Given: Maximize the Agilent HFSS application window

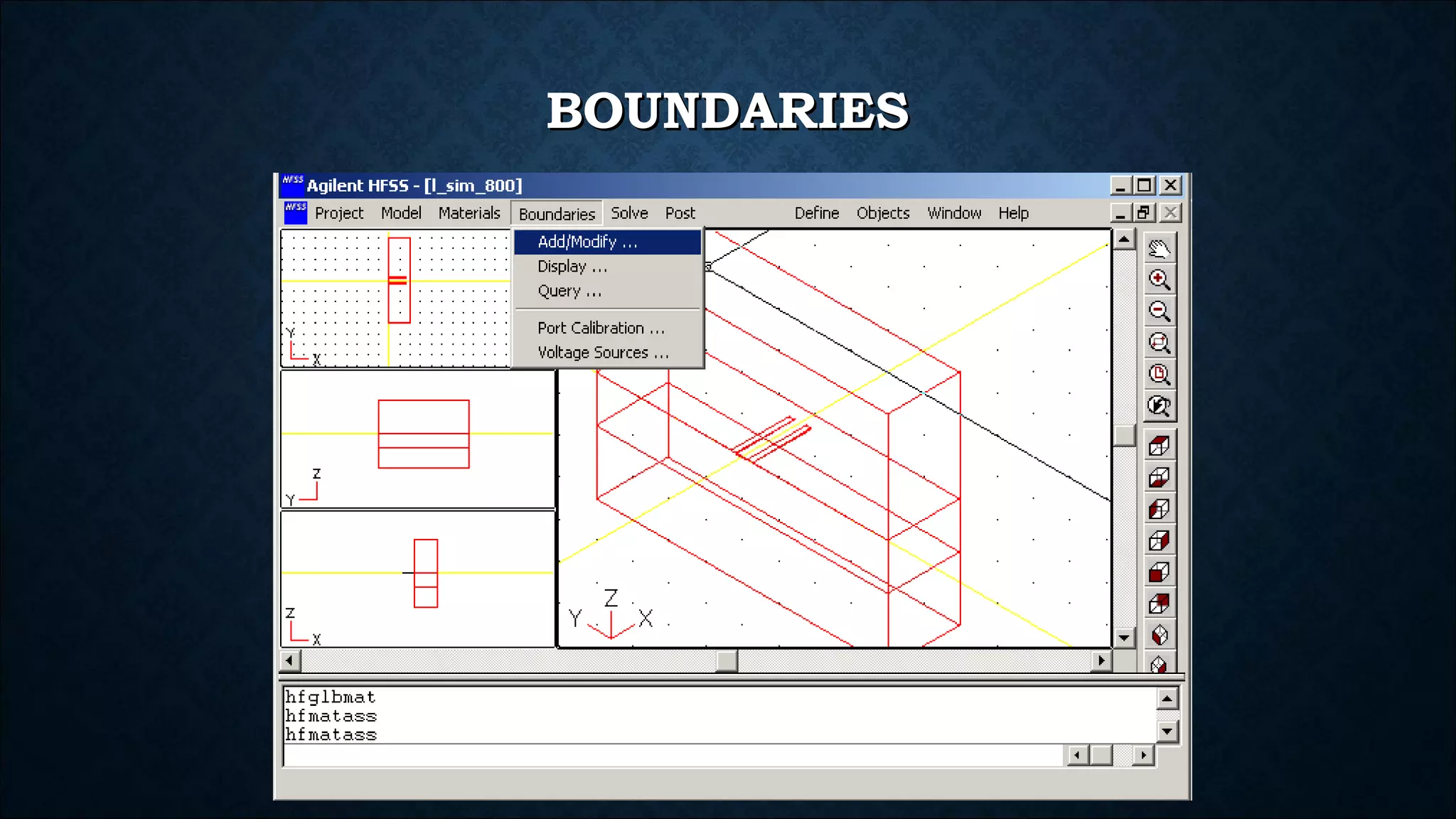Looking at the screenshot, I should (1145, 186).
